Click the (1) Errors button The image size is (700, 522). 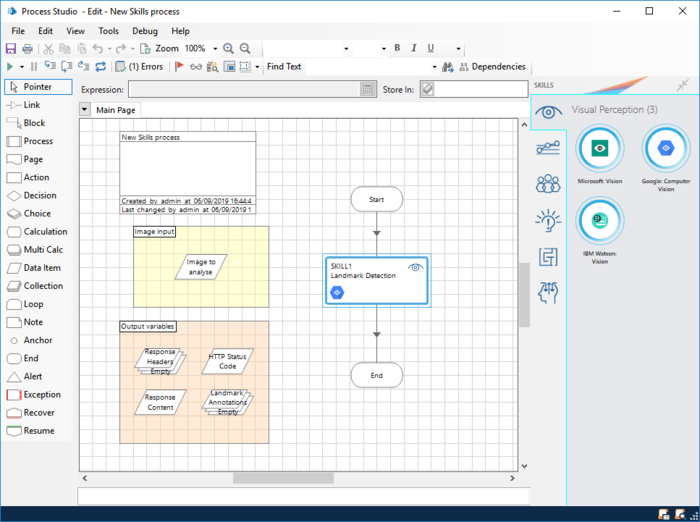coord(139,67)
